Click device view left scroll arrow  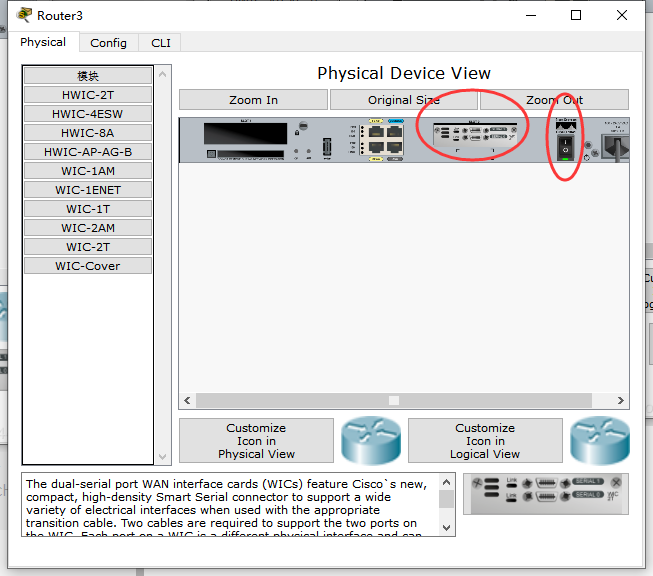(187, 400)
